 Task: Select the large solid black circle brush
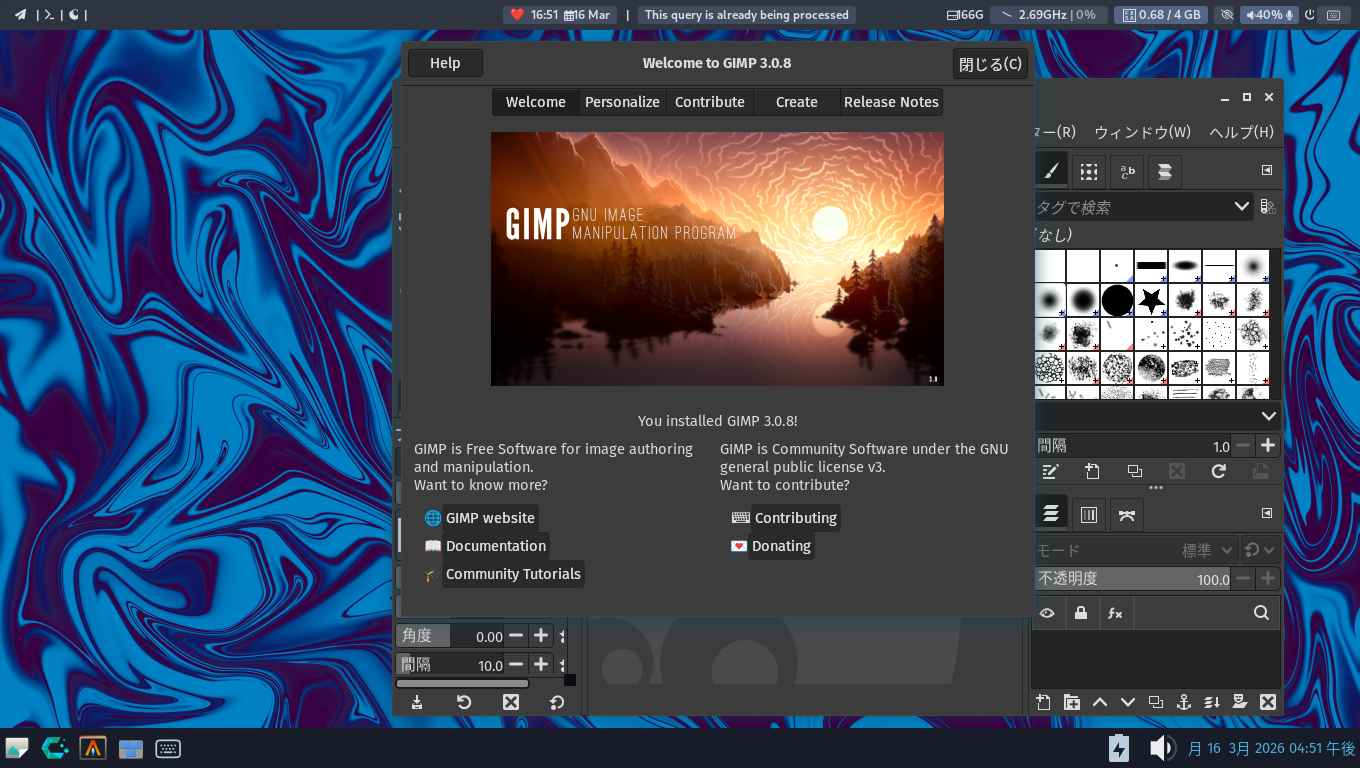1117,300
